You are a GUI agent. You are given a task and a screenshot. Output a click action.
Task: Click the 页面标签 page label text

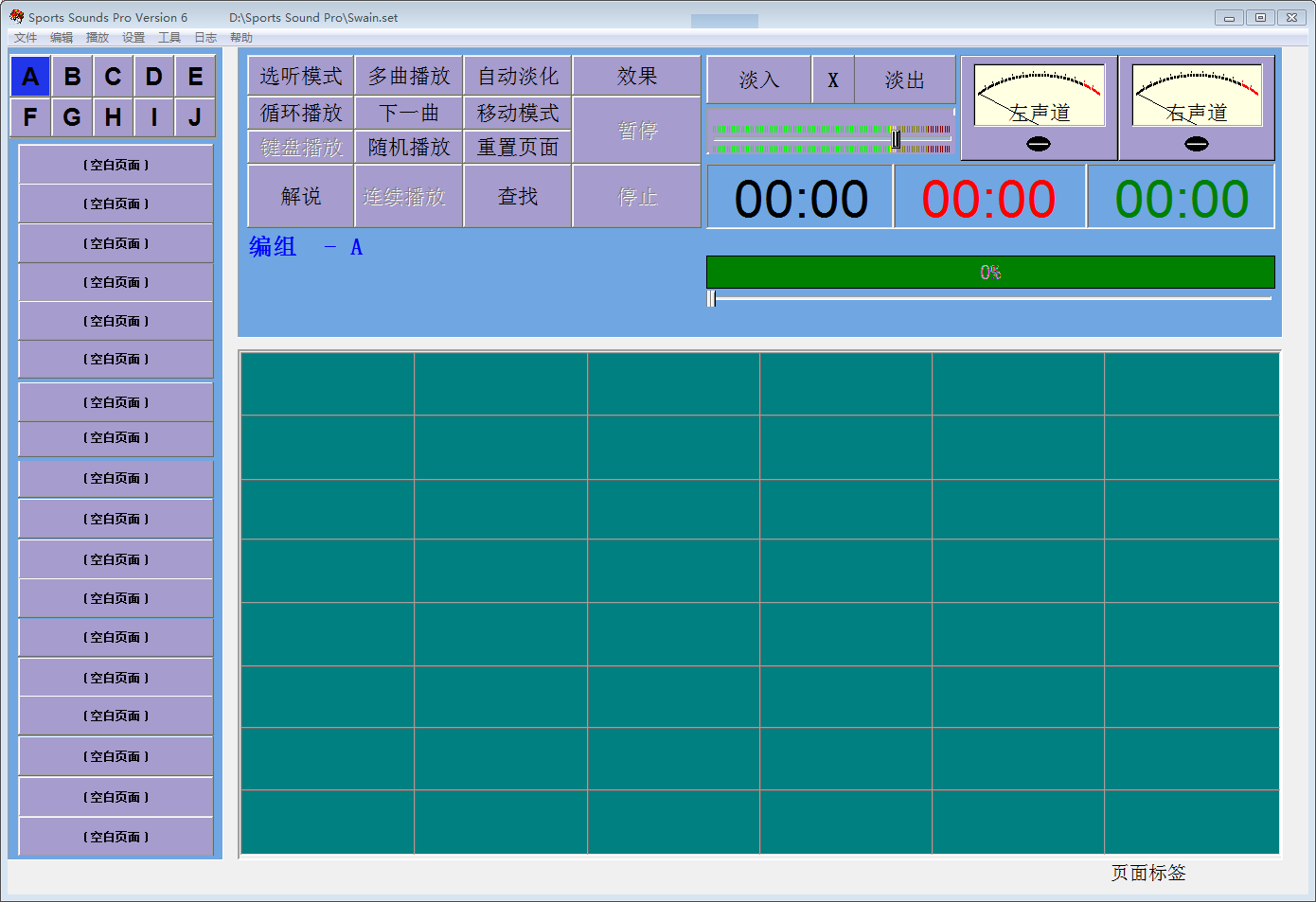[1148, 873]
